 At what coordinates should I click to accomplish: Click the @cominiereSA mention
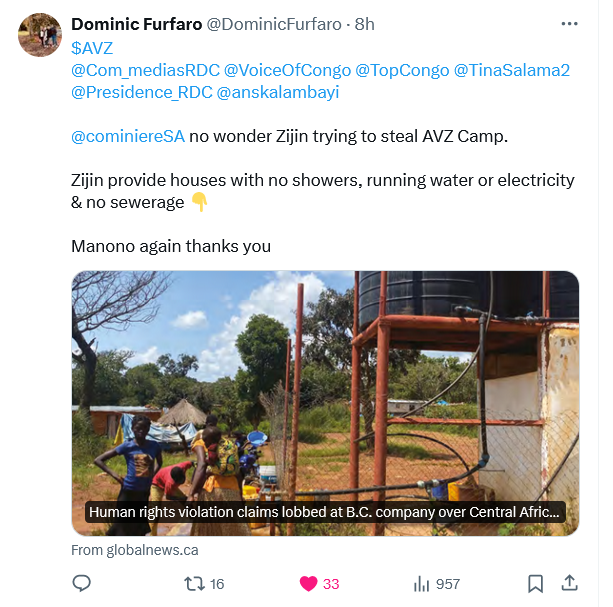(128, 137)
